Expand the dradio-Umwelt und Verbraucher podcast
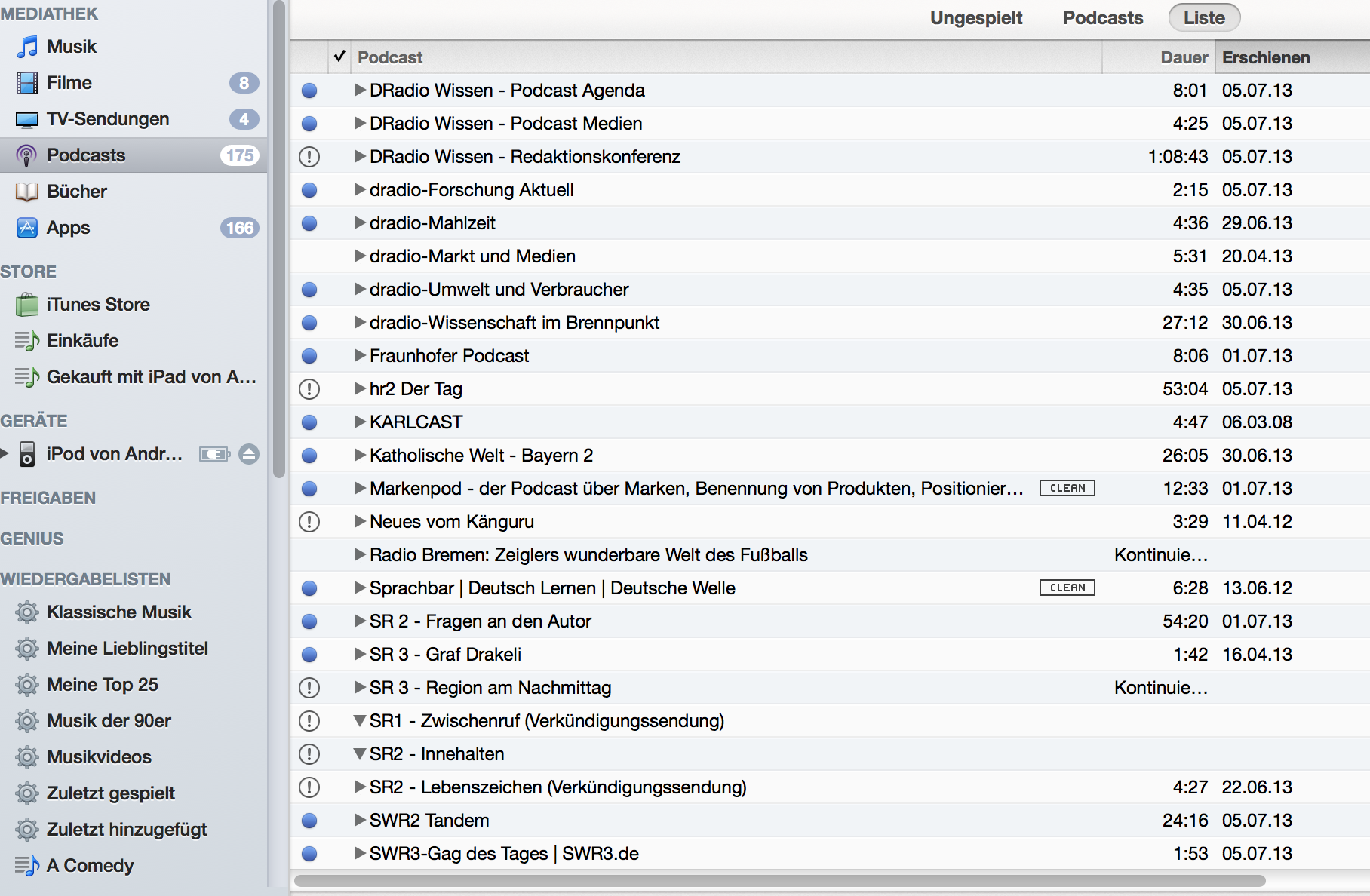1370x896 pixels. tap(360, 290)
